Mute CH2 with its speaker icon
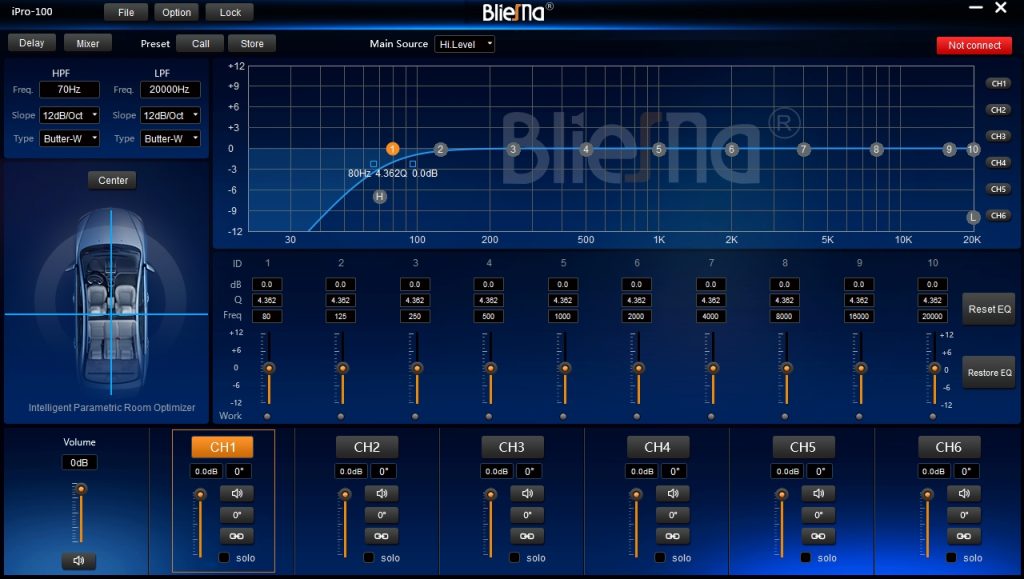This screenshot has height=579, width=1024. pos(381,493)
